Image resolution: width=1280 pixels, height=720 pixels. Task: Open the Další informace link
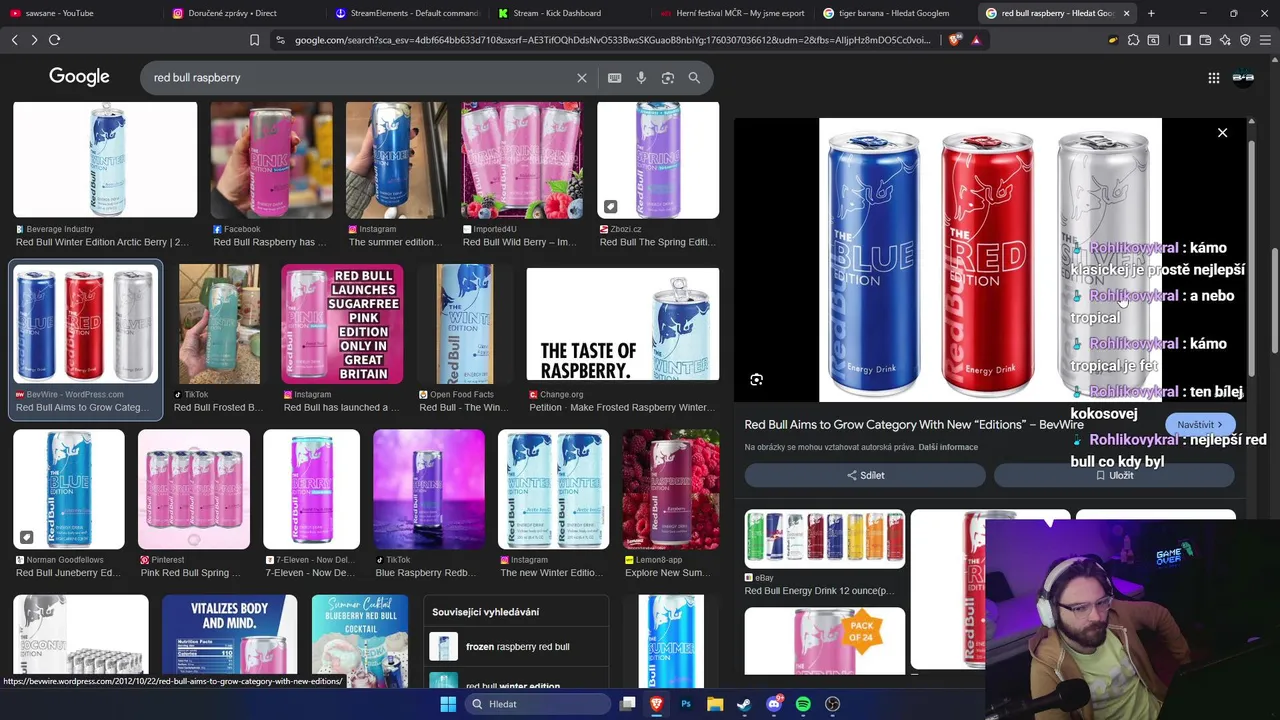click(x=948, y=447)
